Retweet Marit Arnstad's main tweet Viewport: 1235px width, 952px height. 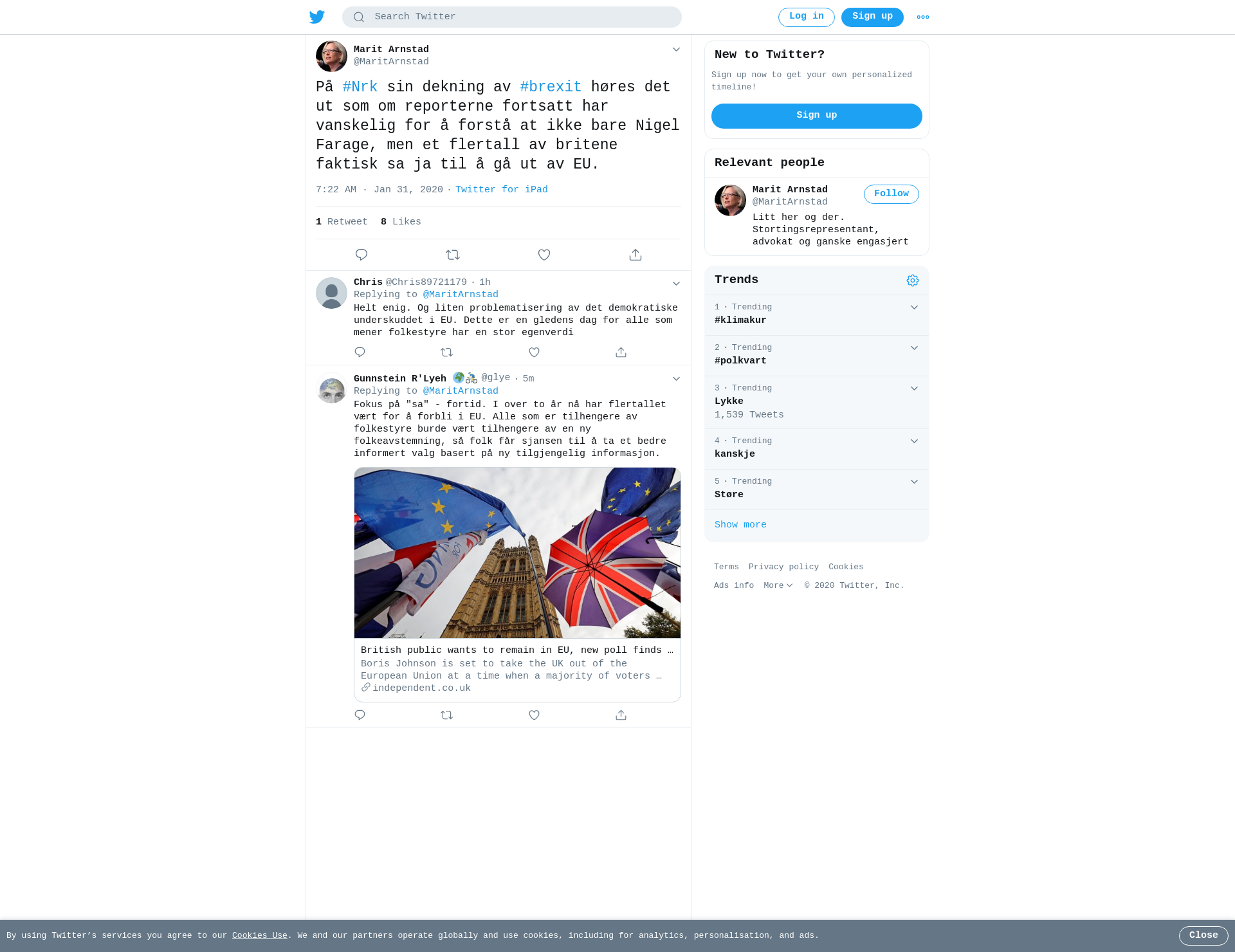tap(453, 255)
